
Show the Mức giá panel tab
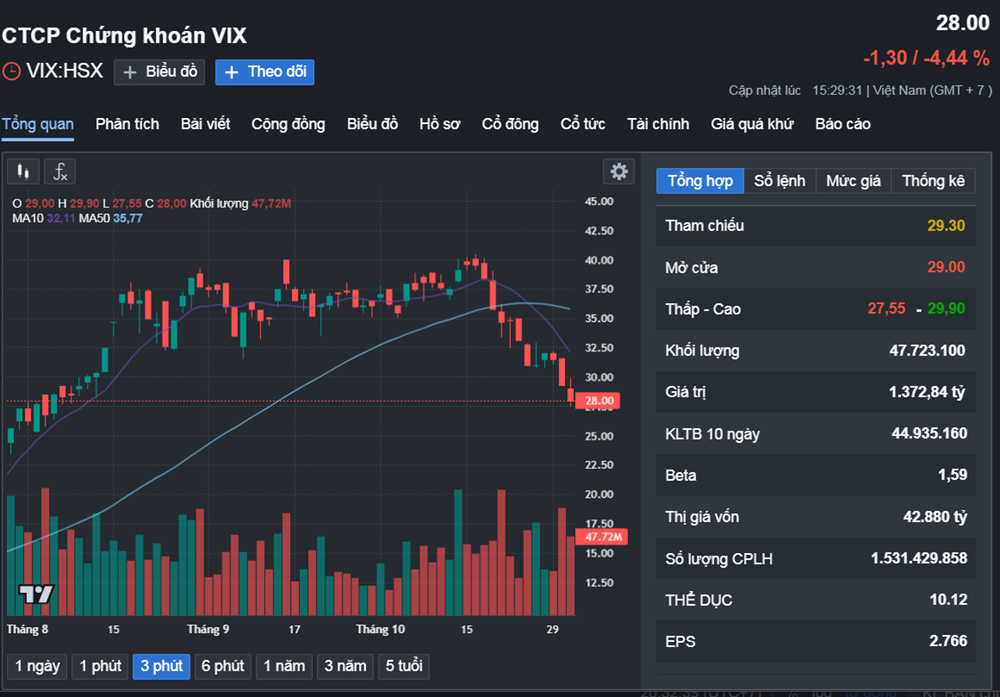click(853, 181)
